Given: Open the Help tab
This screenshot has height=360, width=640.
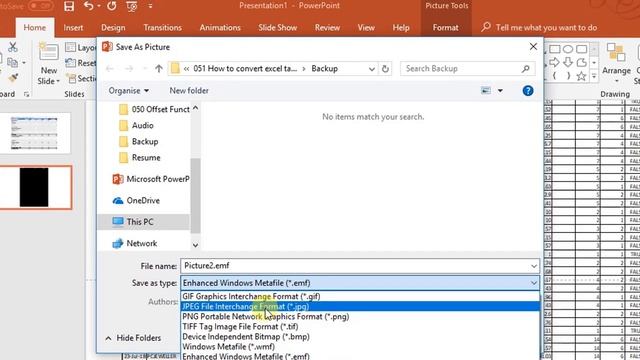Looking at the screenshot, I should [401, 27].
